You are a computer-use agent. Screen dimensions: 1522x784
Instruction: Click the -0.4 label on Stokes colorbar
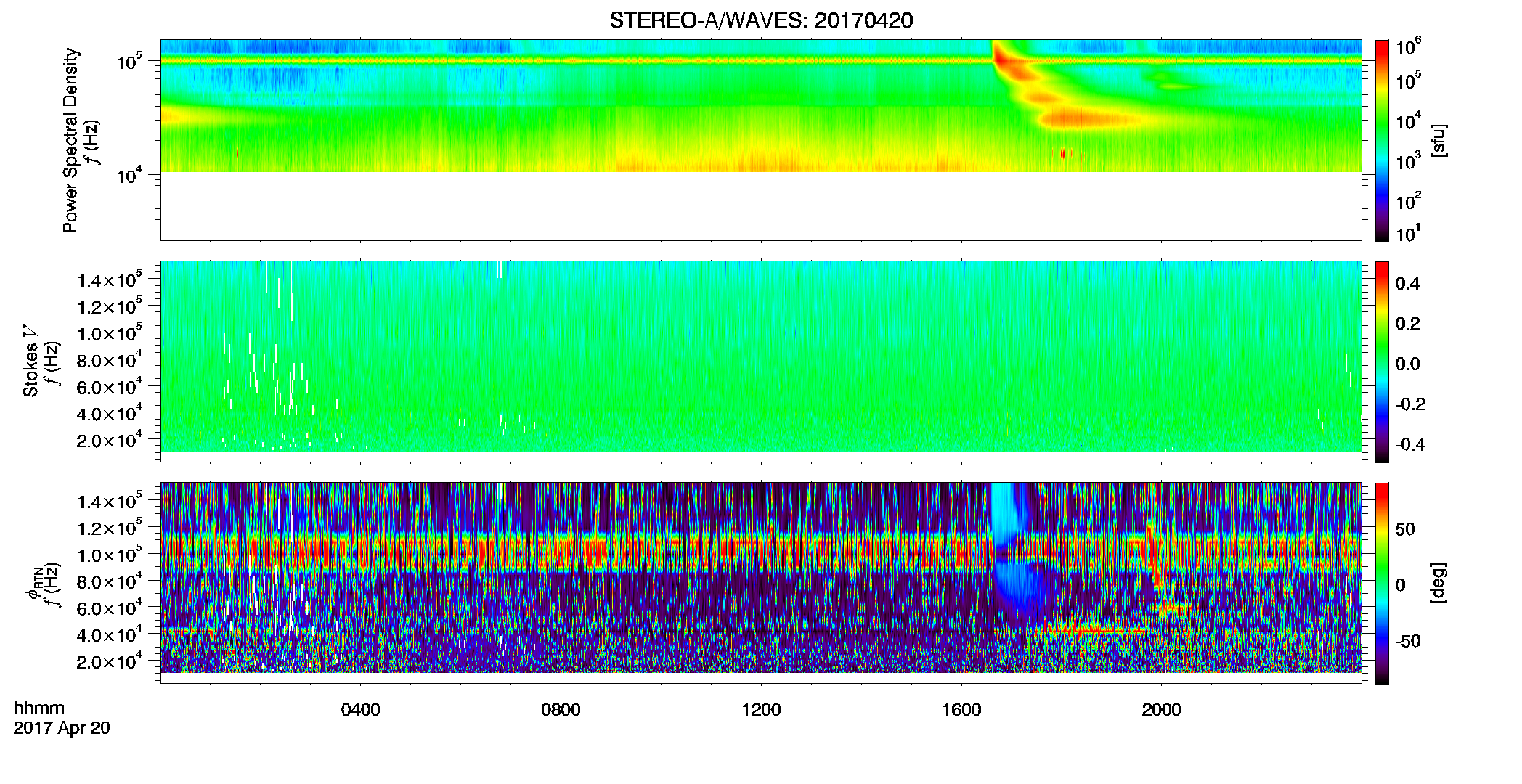pos(1410,444)
